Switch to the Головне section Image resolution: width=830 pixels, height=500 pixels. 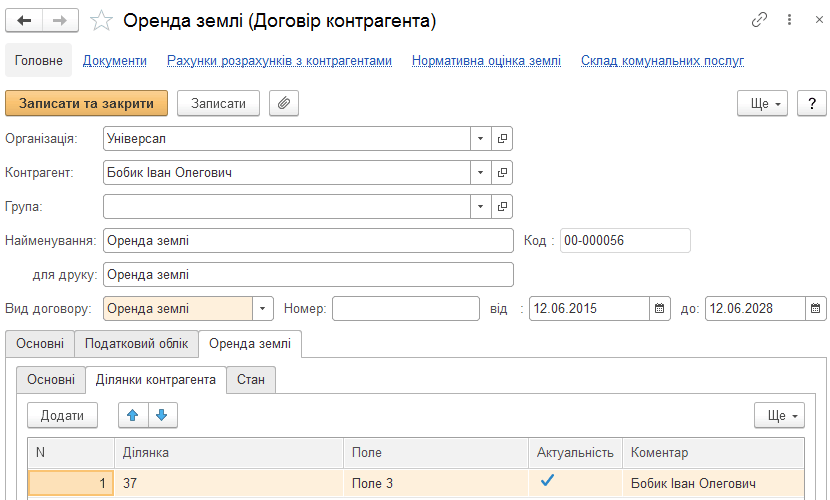pos(39,60)
